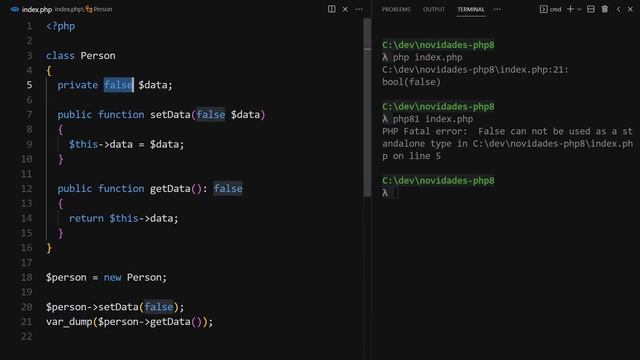Maximize the panel size with chevron icon
The image size is (640, 360).
(618, 9)
